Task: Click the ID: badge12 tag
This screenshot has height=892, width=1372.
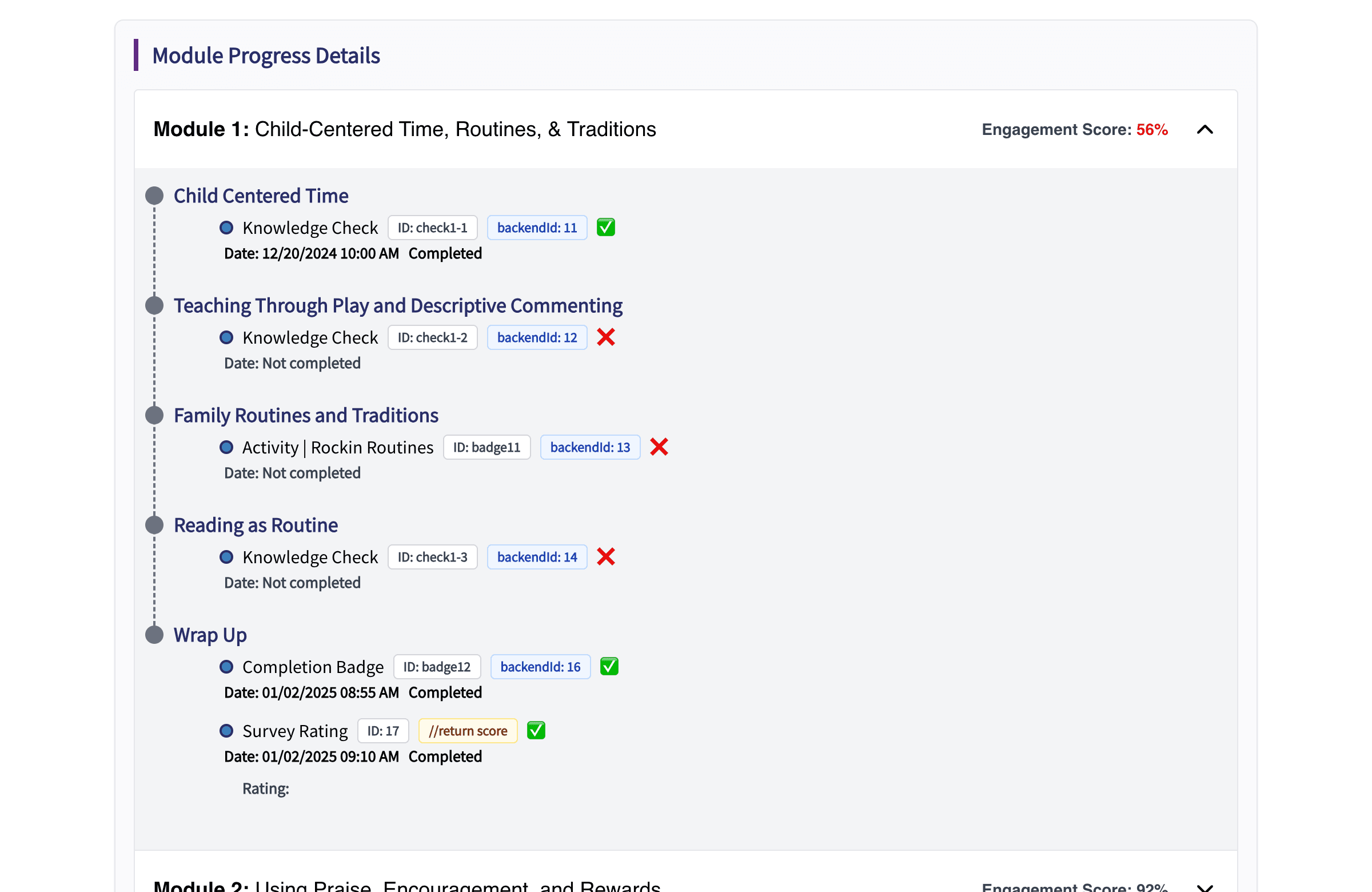Action: 437,667
